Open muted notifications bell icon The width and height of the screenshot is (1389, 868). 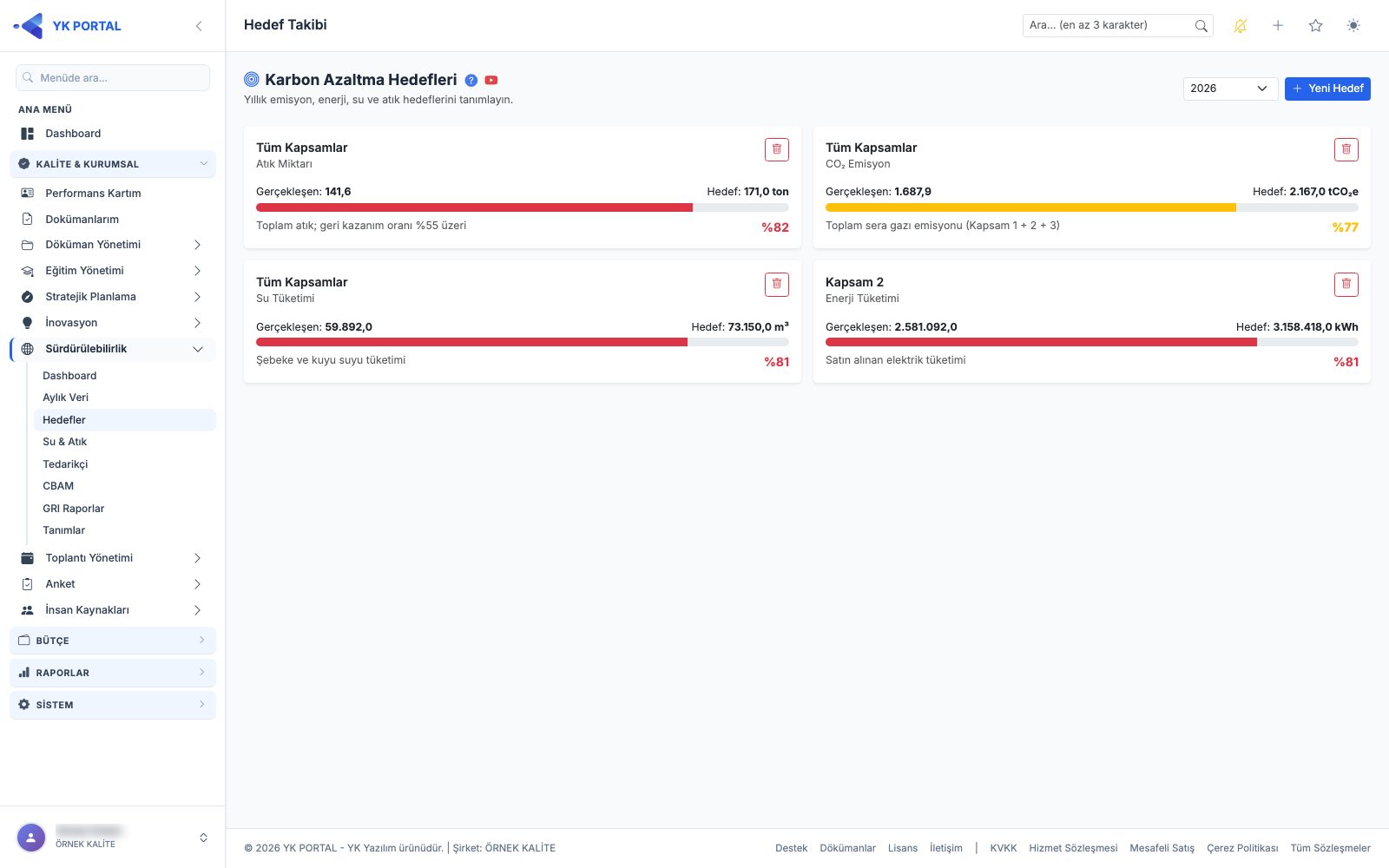point(1241,26)
